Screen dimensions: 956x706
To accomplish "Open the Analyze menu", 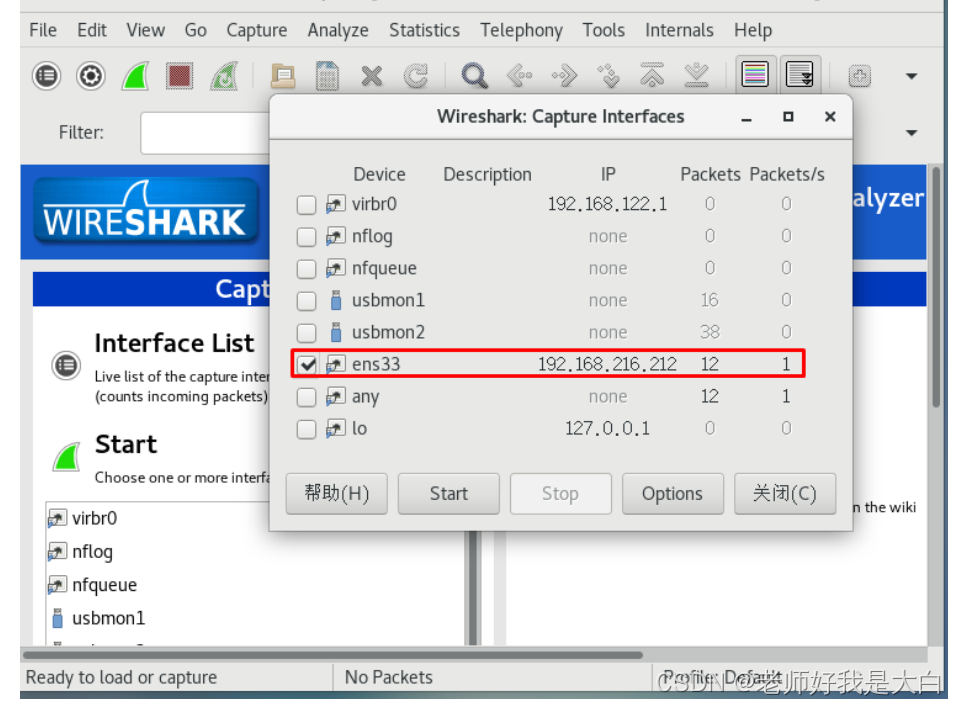I will pos(338,30).
